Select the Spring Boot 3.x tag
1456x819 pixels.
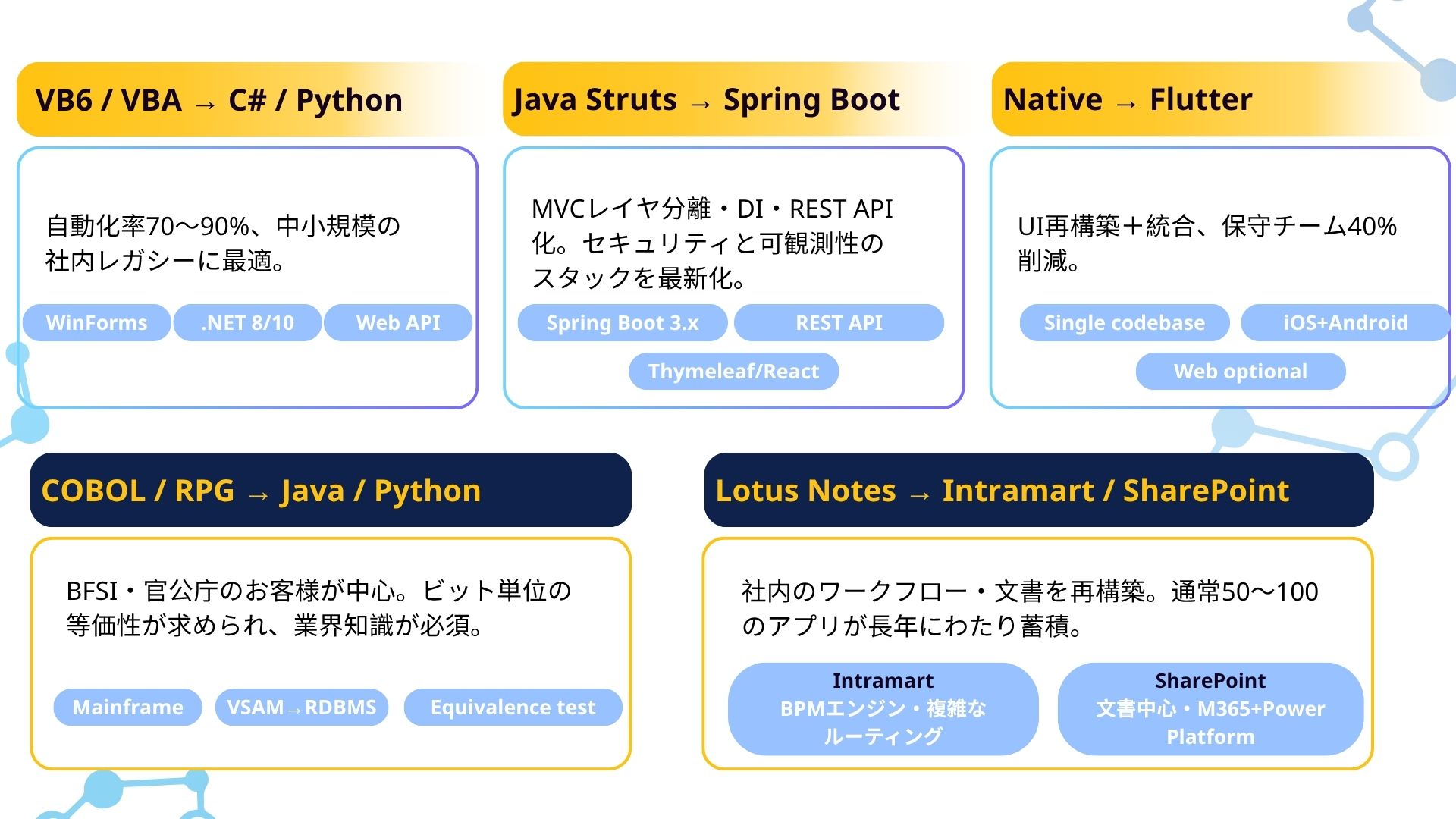(x=623, y=322)
